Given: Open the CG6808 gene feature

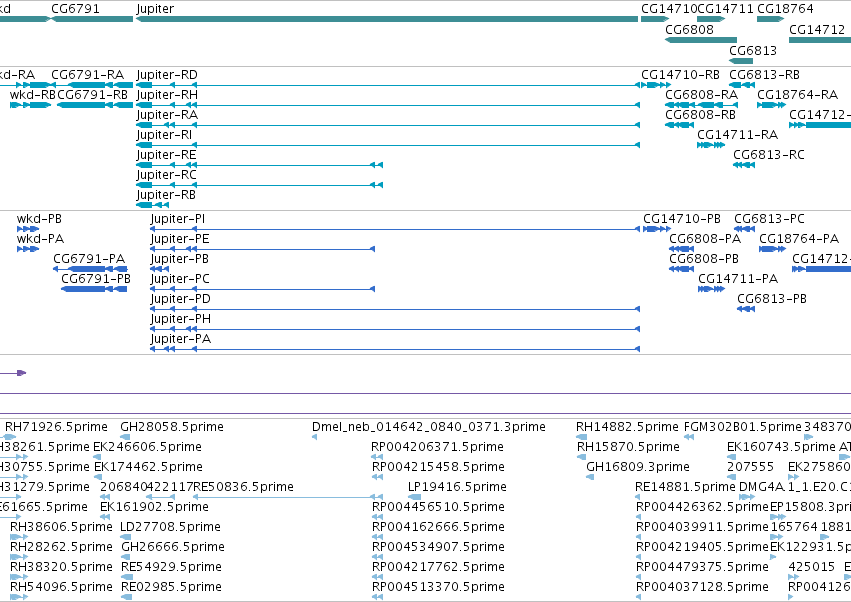Looking at the screenshot, I should [701, 40].
